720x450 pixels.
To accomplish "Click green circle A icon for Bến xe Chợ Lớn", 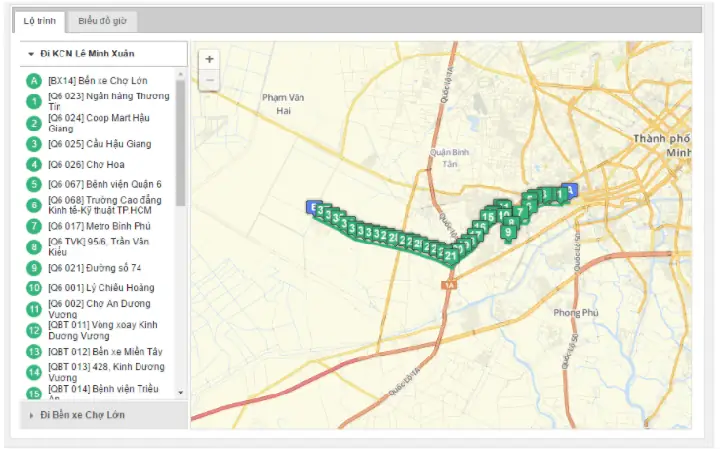I will (x=34, y=81).
